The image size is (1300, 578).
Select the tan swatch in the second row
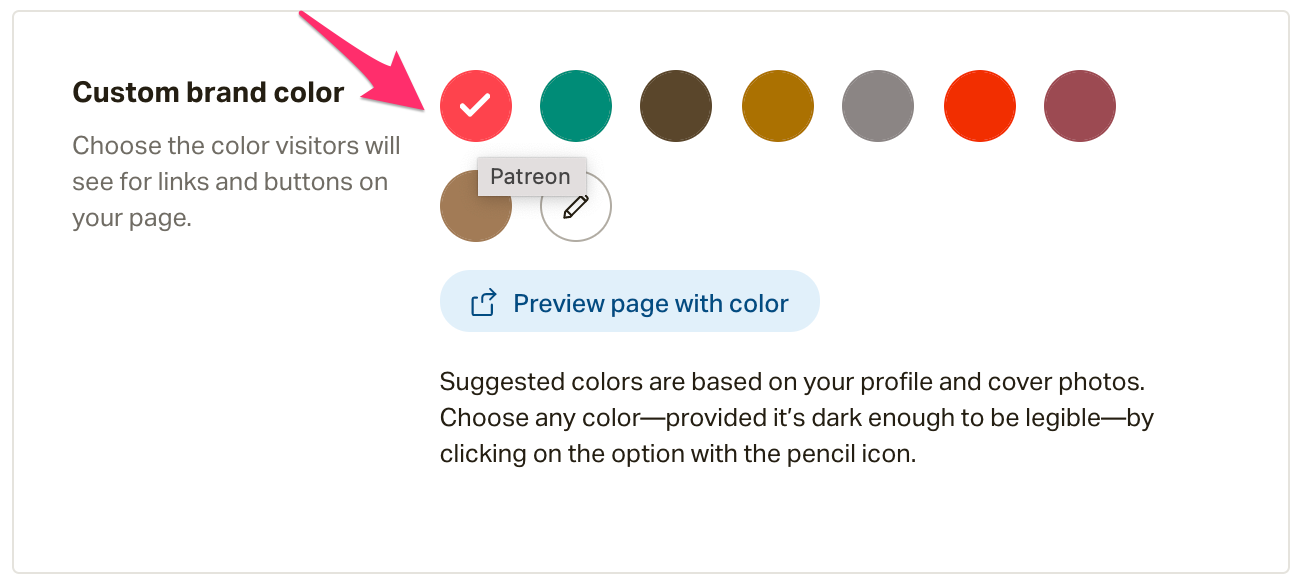476,206
